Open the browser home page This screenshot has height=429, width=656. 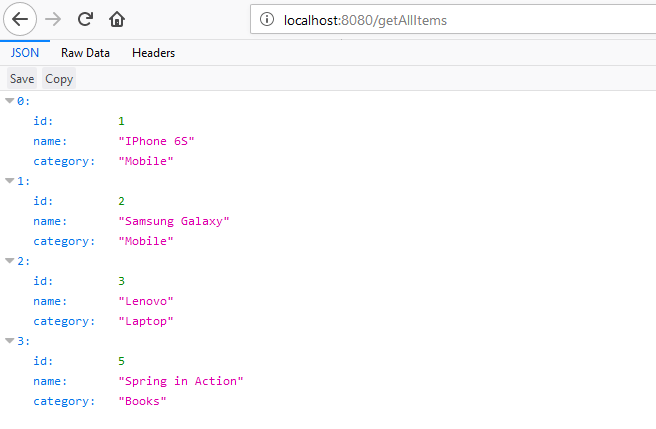tap(117, 19)
